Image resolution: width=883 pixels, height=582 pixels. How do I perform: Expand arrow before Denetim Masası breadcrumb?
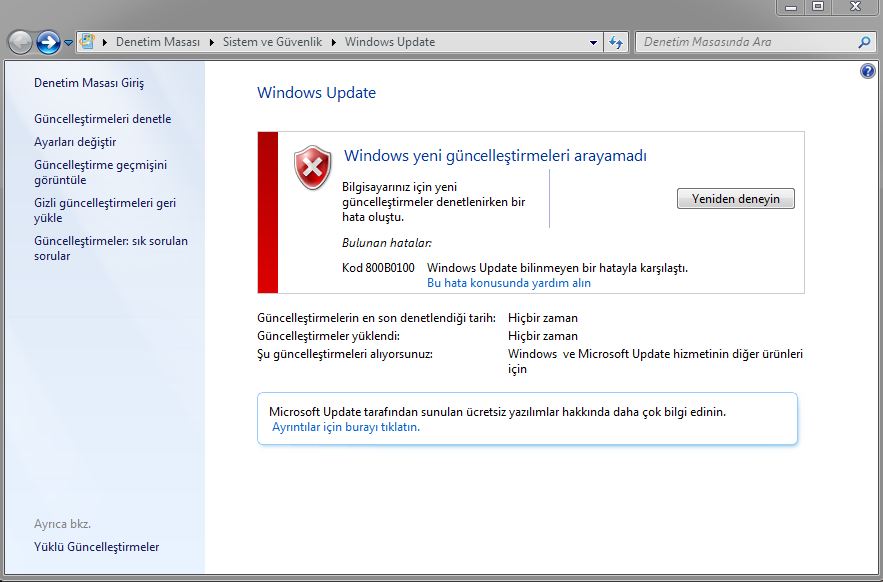[x=105, y=42]
